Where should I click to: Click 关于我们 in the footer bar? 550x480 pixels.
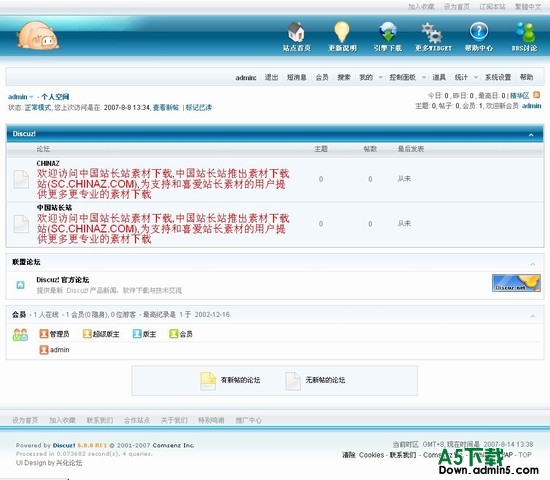coord(174,420)
